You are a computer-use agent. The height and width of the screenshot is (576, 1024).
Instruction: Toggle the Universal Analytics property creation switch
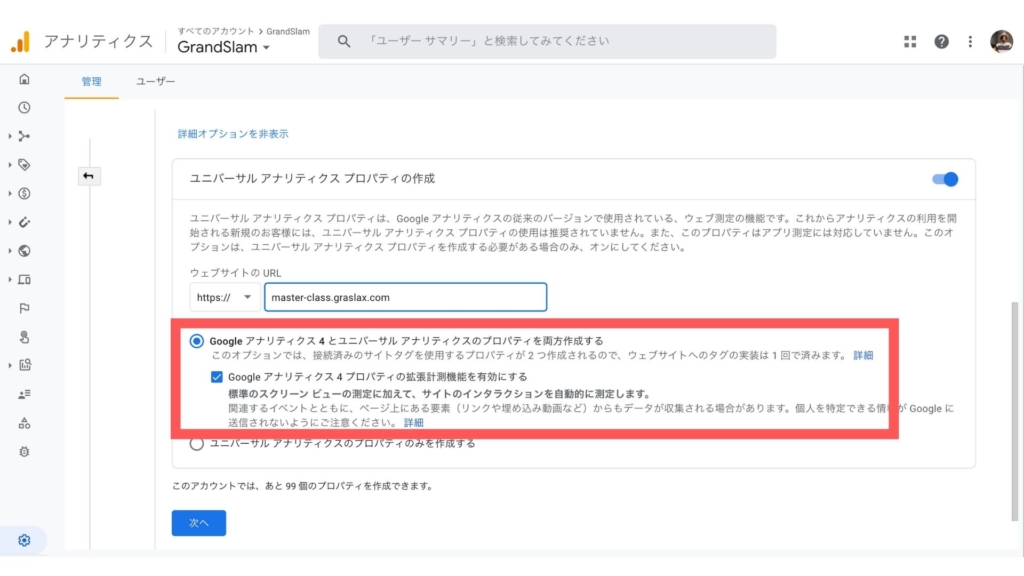[945, 179]
